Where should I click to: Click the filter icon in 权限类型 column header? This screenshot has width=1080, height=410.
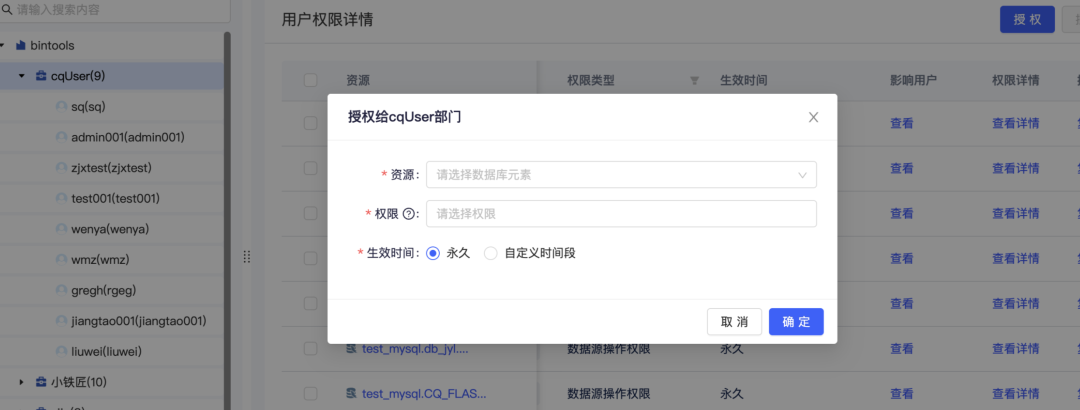[x=694, y=81]
